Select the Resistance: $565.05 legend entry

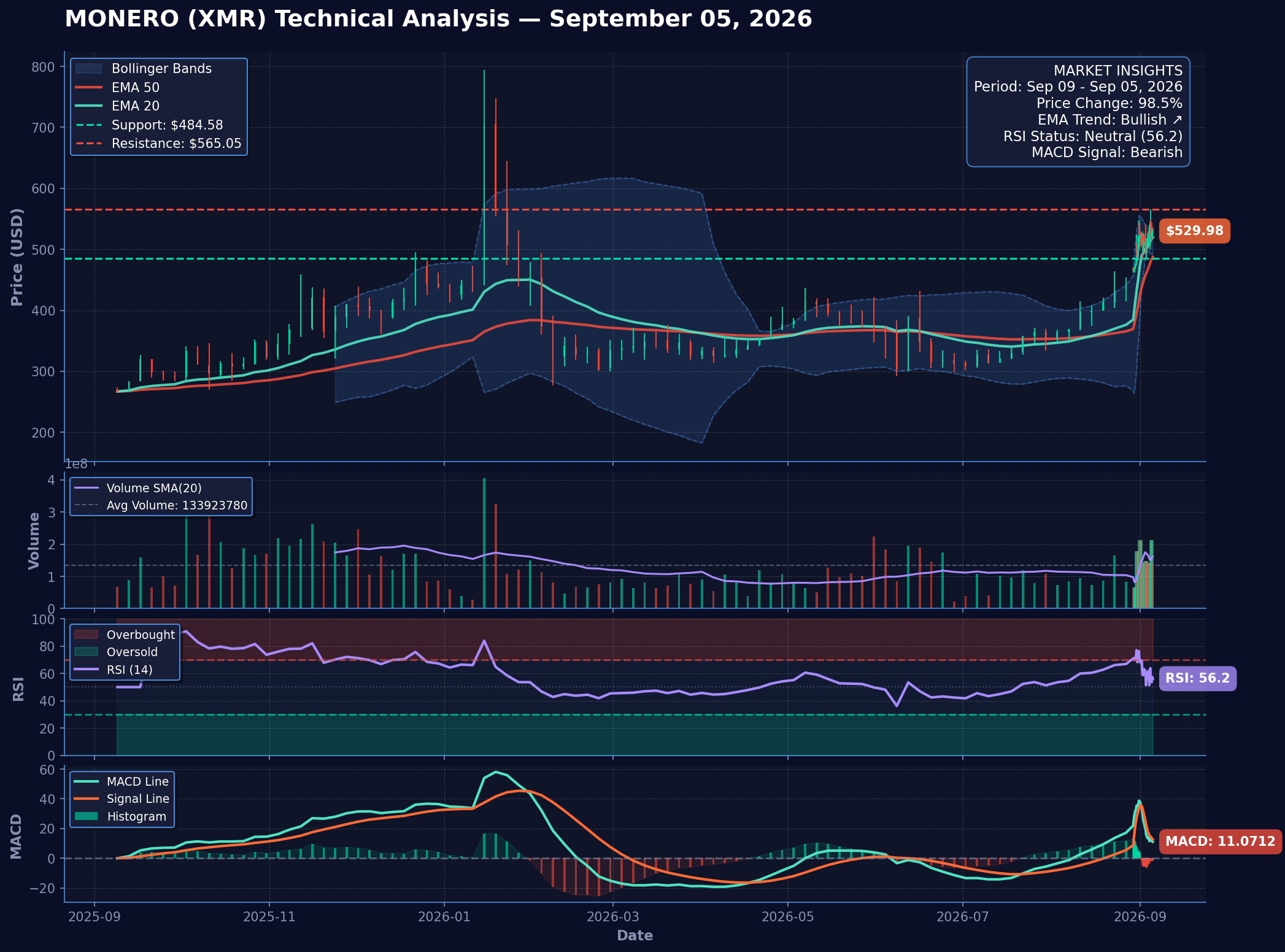pyautogui.click(x=158, y=144)
